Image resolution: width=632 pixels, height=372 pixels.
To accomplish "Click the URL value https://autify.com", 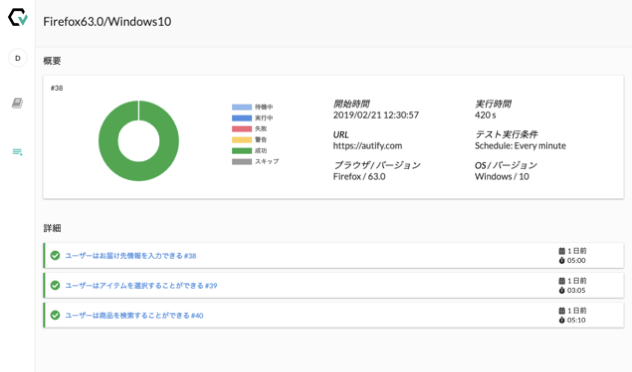I will pyautogui.click(x=368, y=146).
